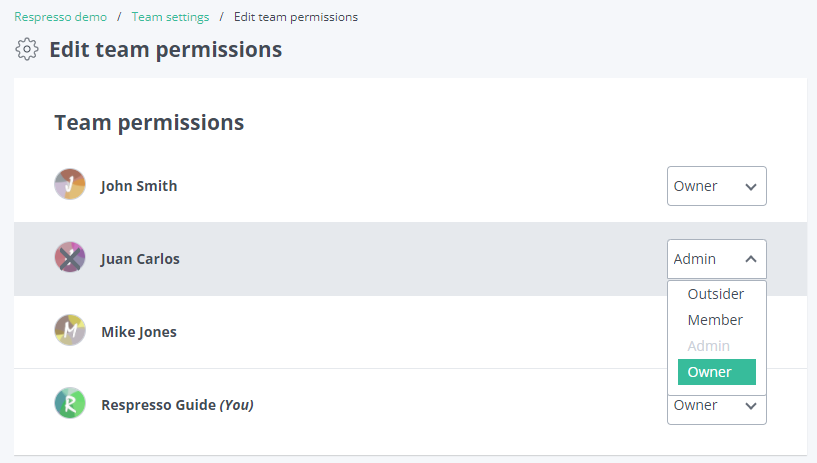This screenshot has height=463, width=817.
Task: Choose the highlighted Owner option
Action: coord(716,372)
